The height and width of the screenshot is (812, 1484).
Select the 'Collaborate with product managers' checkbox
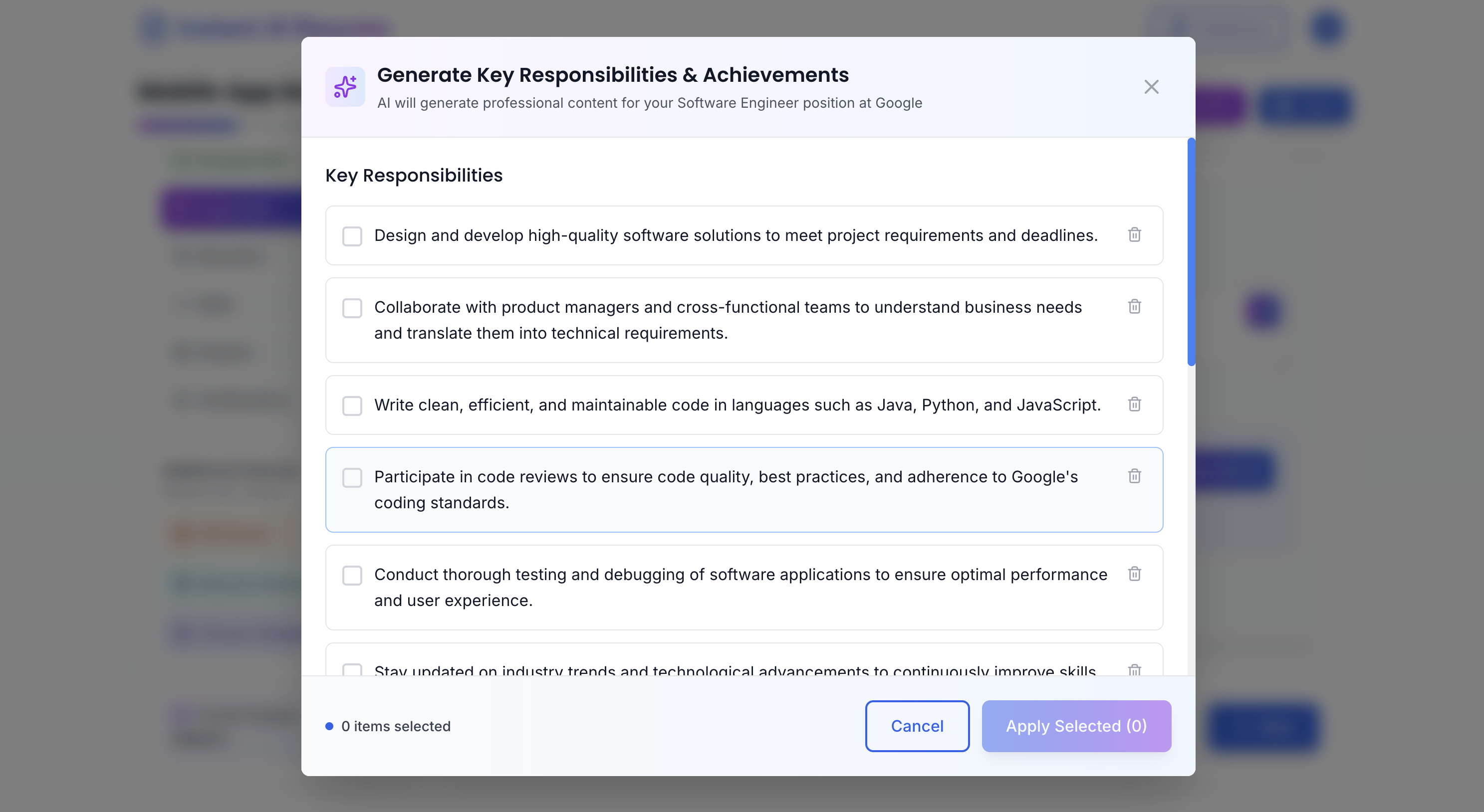[352, 308]
